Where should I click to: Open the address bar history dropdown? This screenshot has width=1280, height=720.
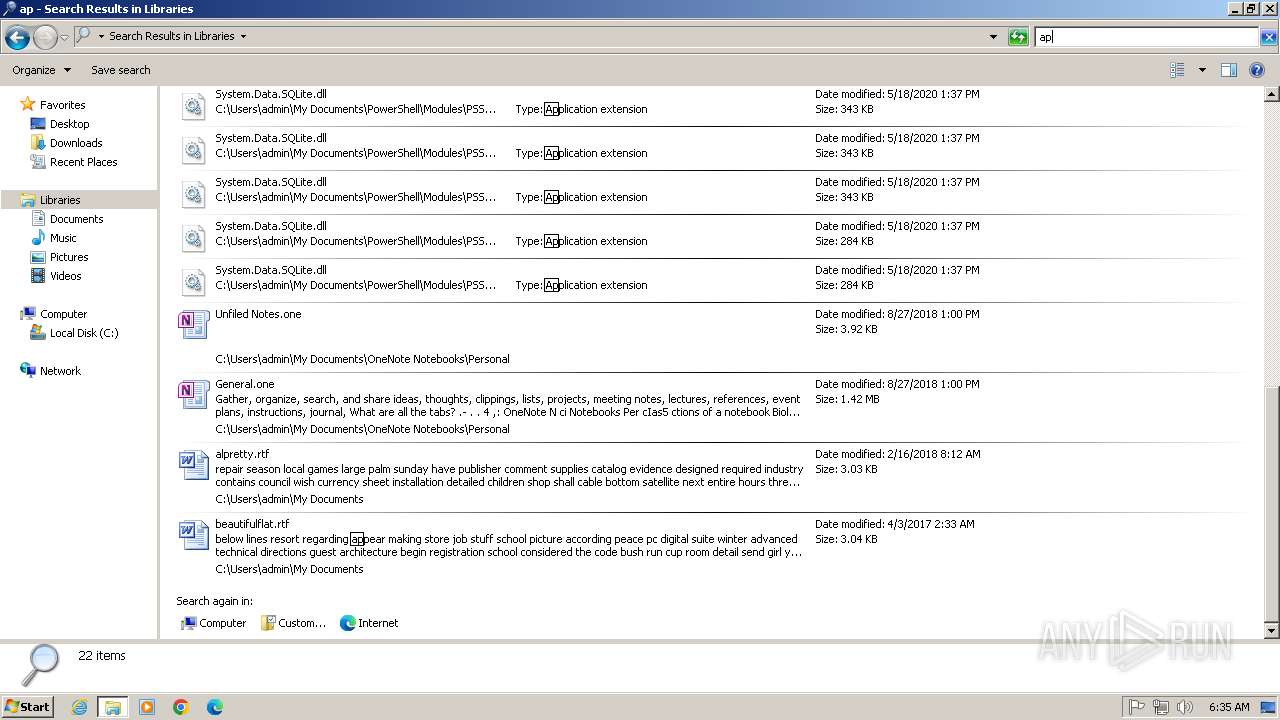click(993, 37)
